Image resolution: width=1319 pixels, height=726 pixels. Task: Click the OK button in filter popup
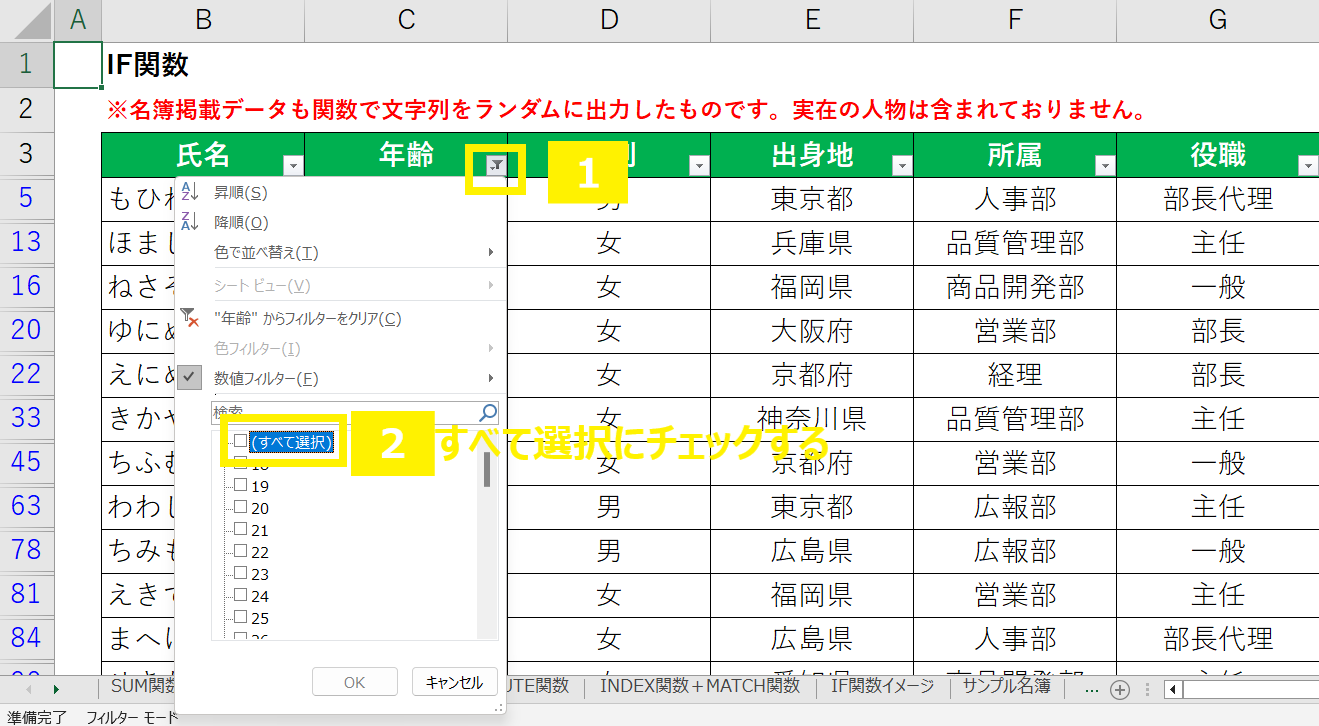[x=355, y=682]
